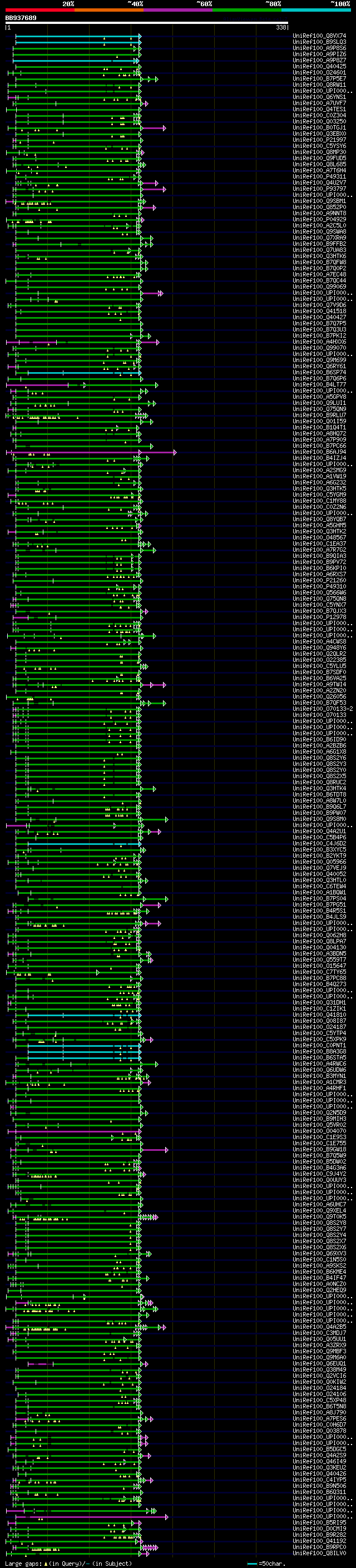This screenshot has width=356, height=1568.
Task: Open hit UniRef100_Q04130
Action: pyautogui.click(x=319, y=948)
